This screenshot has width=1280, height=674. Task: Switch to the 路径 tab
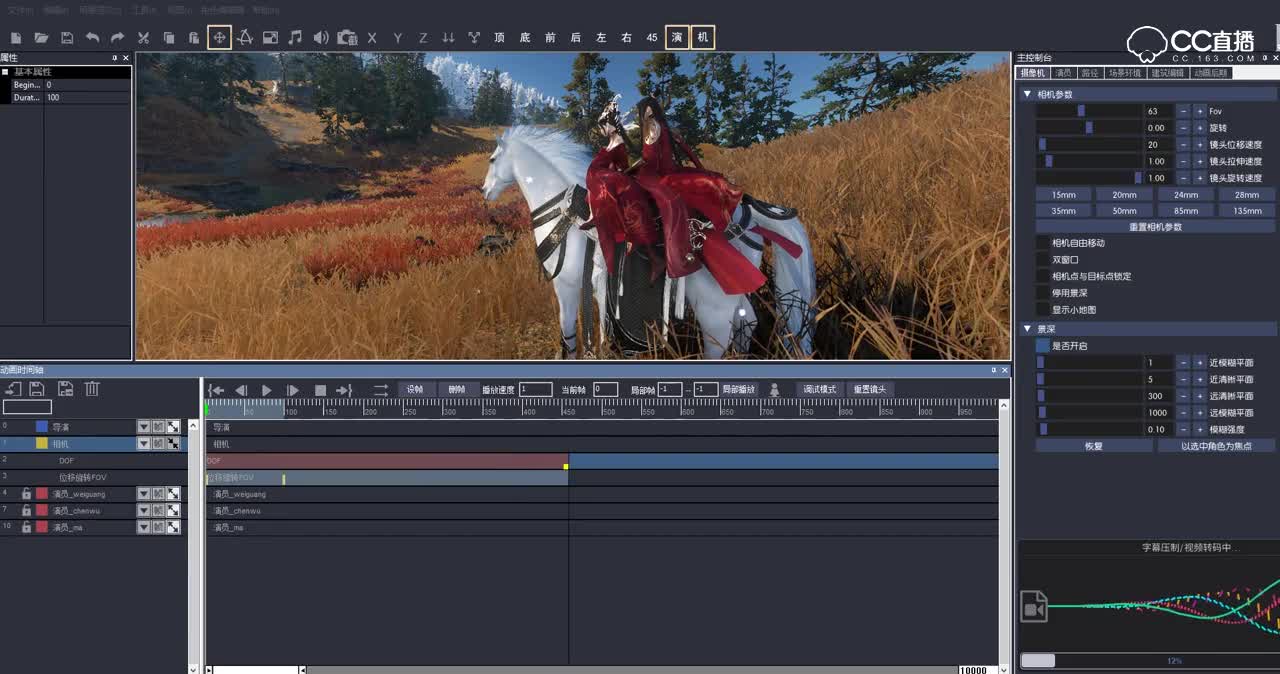coord(1090,73)
